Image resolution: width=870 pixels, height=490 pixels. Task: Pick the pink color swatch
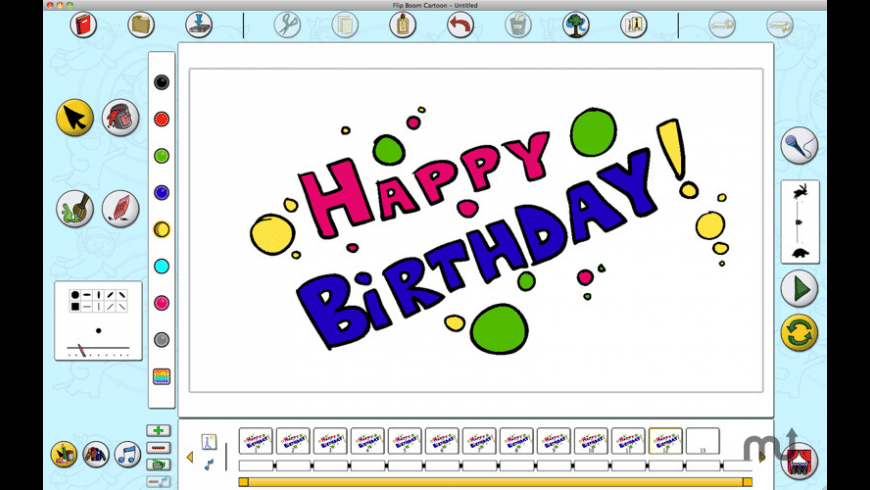pos(161,303)
